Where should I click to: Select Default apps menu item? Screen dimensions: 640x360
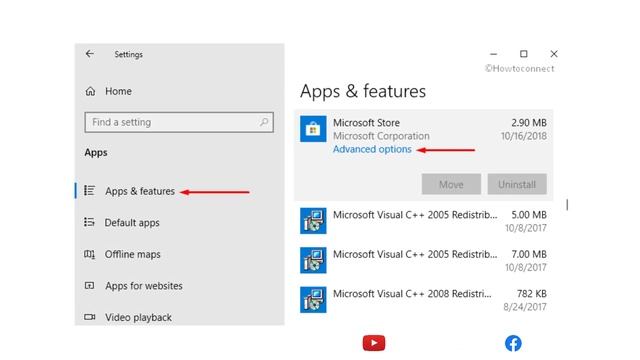pos(132,223)
